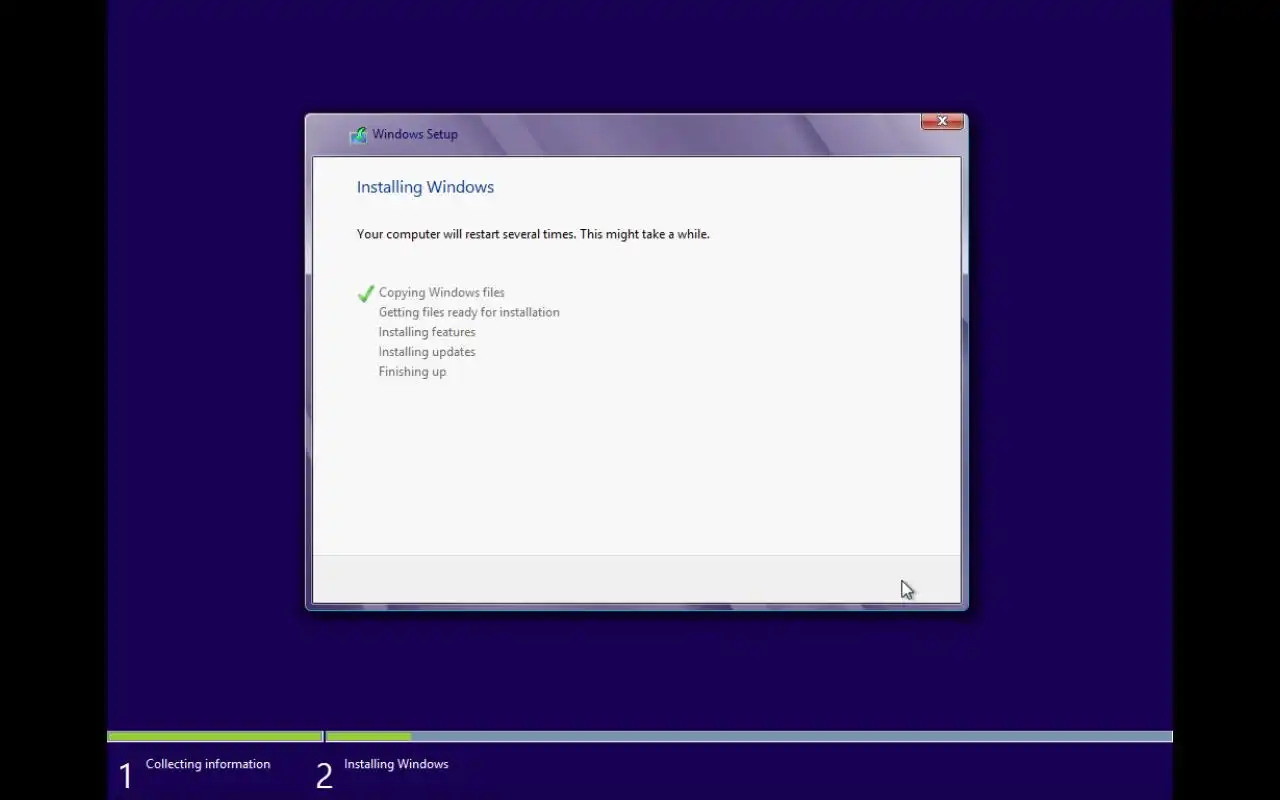Select 'Getting files ready for installation' step
Viewport: 1280px width, 800px height.
point(469,312)
